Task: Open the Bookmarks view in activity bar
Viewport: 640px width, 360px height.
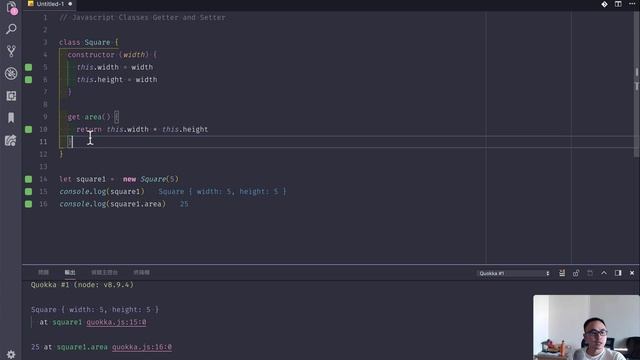Action: point(11,118)
